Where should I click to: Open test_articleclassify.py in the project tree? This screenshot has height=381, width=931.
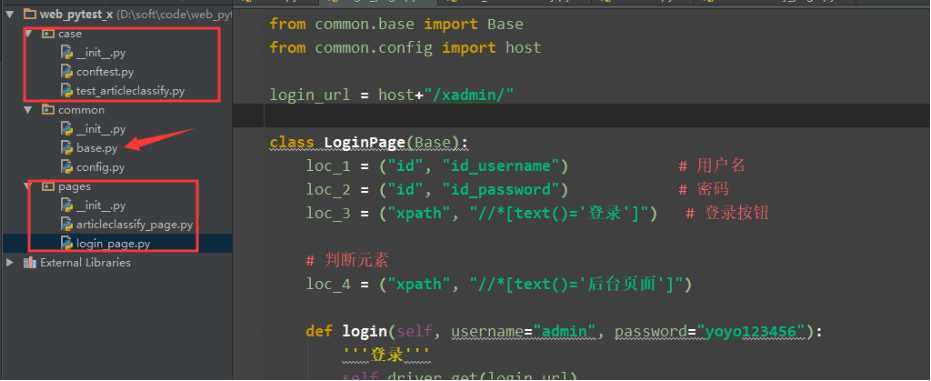pyautogui.click(x=130, y=91)
